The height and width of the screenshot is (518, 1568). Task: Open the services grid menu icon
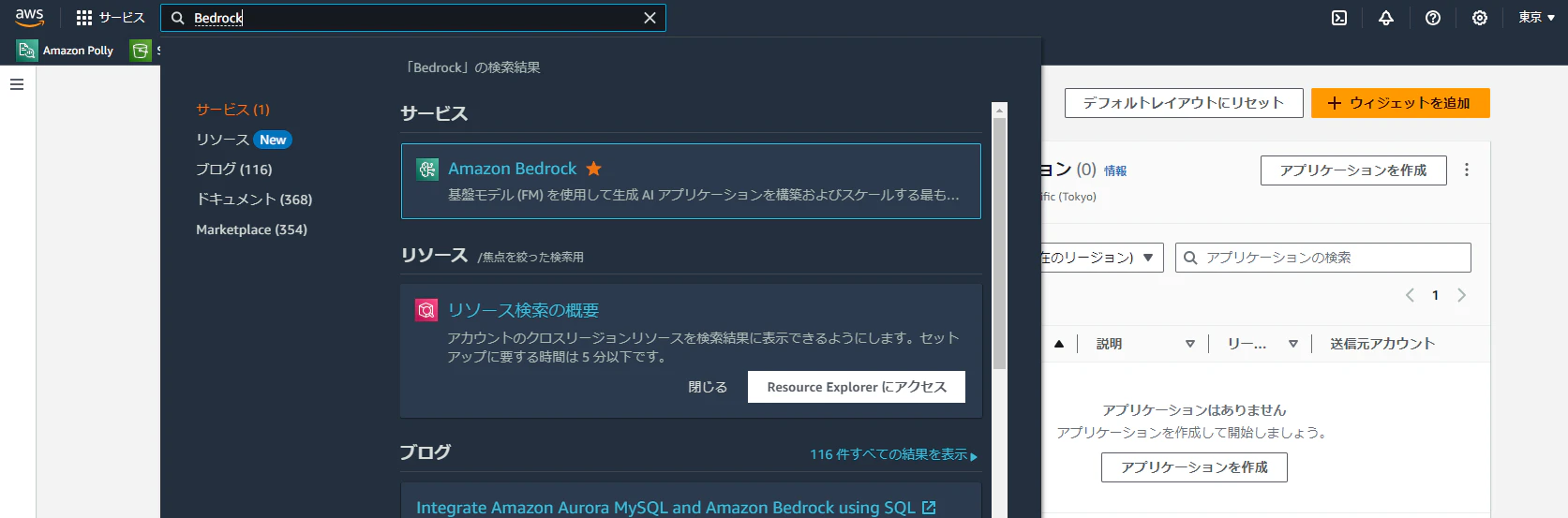pyautogui.click(x=84, y=18)
